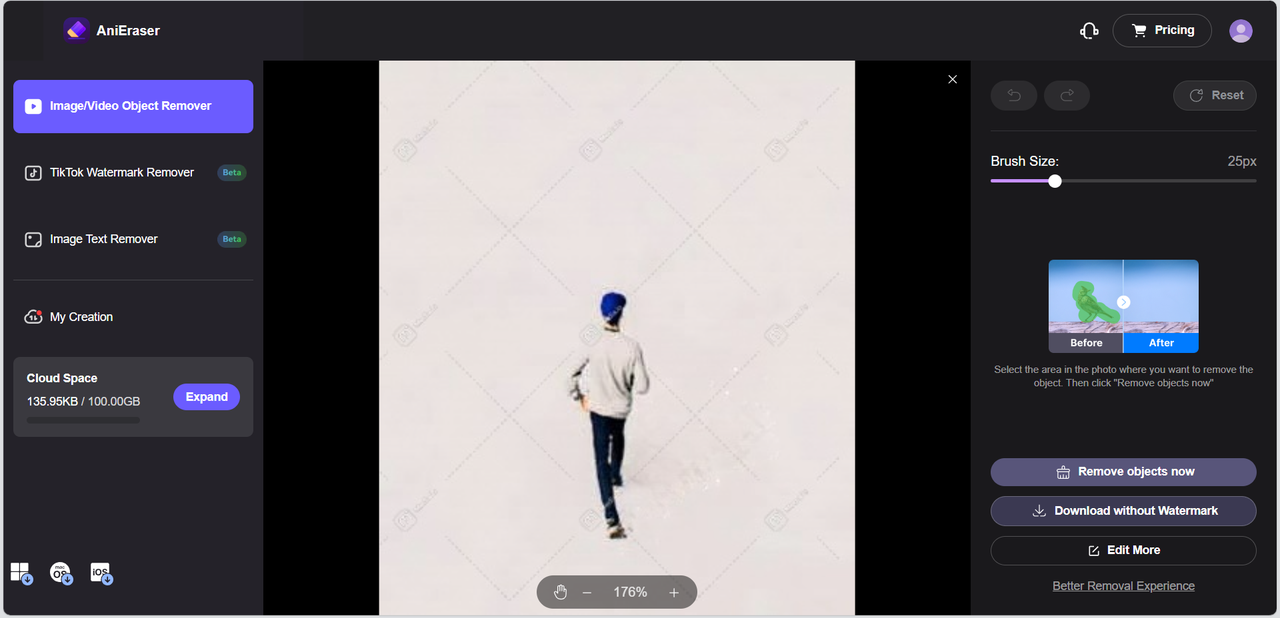Reset the edits
The image size is (1280, 618).
click(1215, 95)
